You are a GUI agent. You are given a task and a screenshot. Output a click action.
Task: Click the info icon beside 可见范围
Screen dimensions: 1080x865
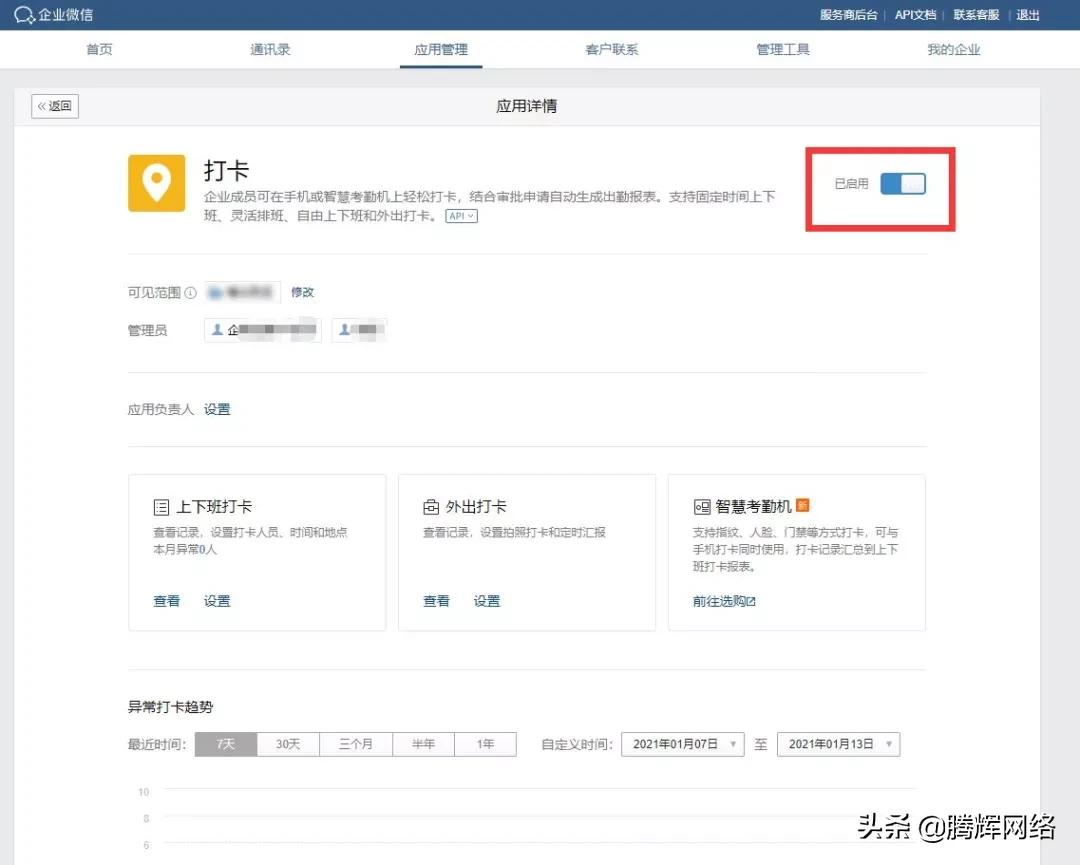point(191,293)
